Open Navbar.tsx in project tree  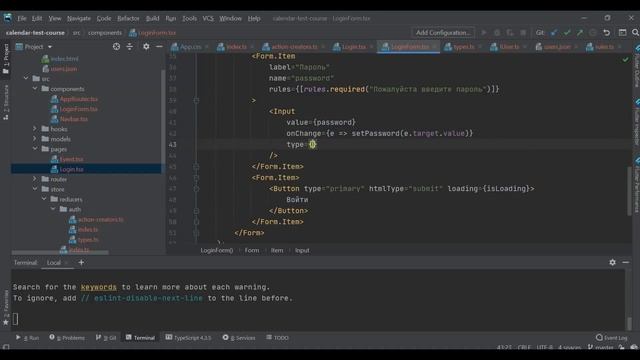click(x=69, y=119)
